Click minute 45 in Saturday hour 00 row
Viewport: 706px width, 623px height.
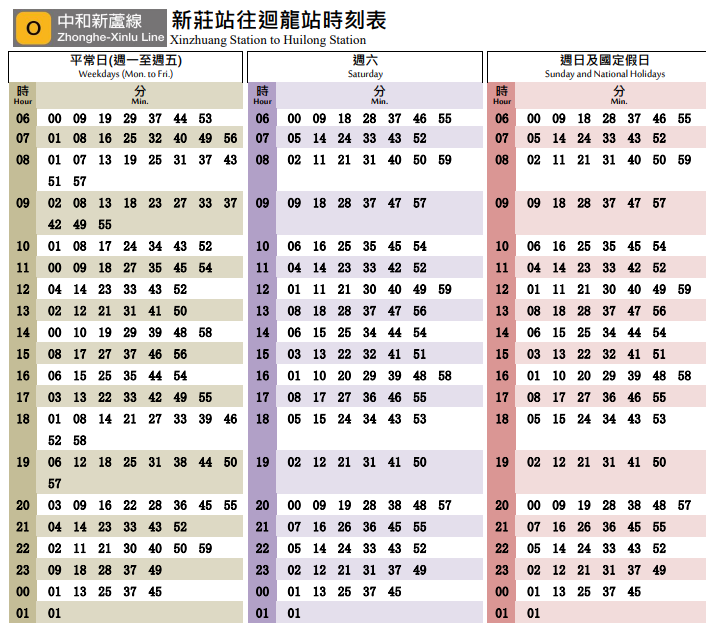394,591
